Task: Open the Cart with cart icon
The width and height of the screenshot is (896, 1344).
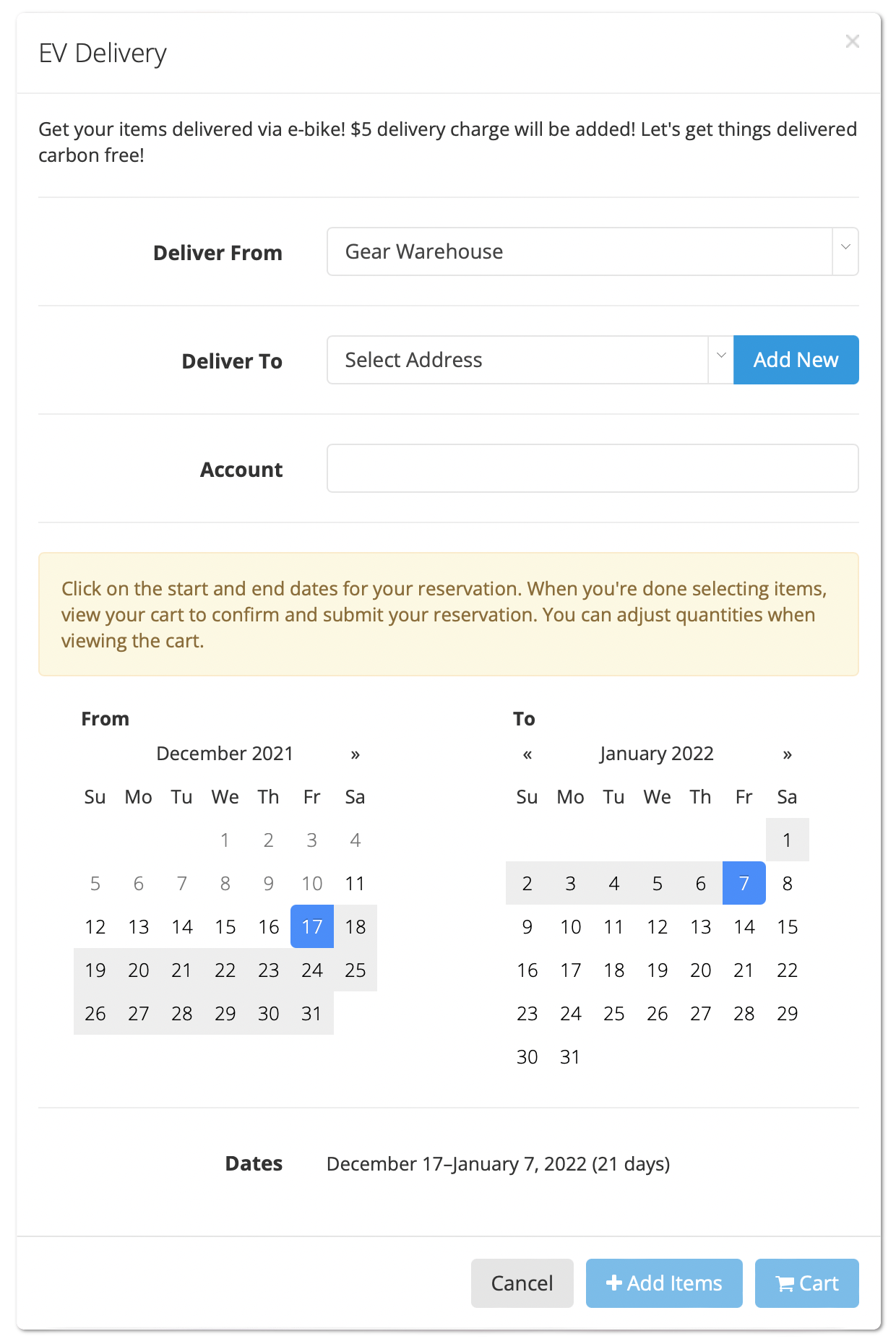Action: pyautogui.click(x=807, y=1283)
